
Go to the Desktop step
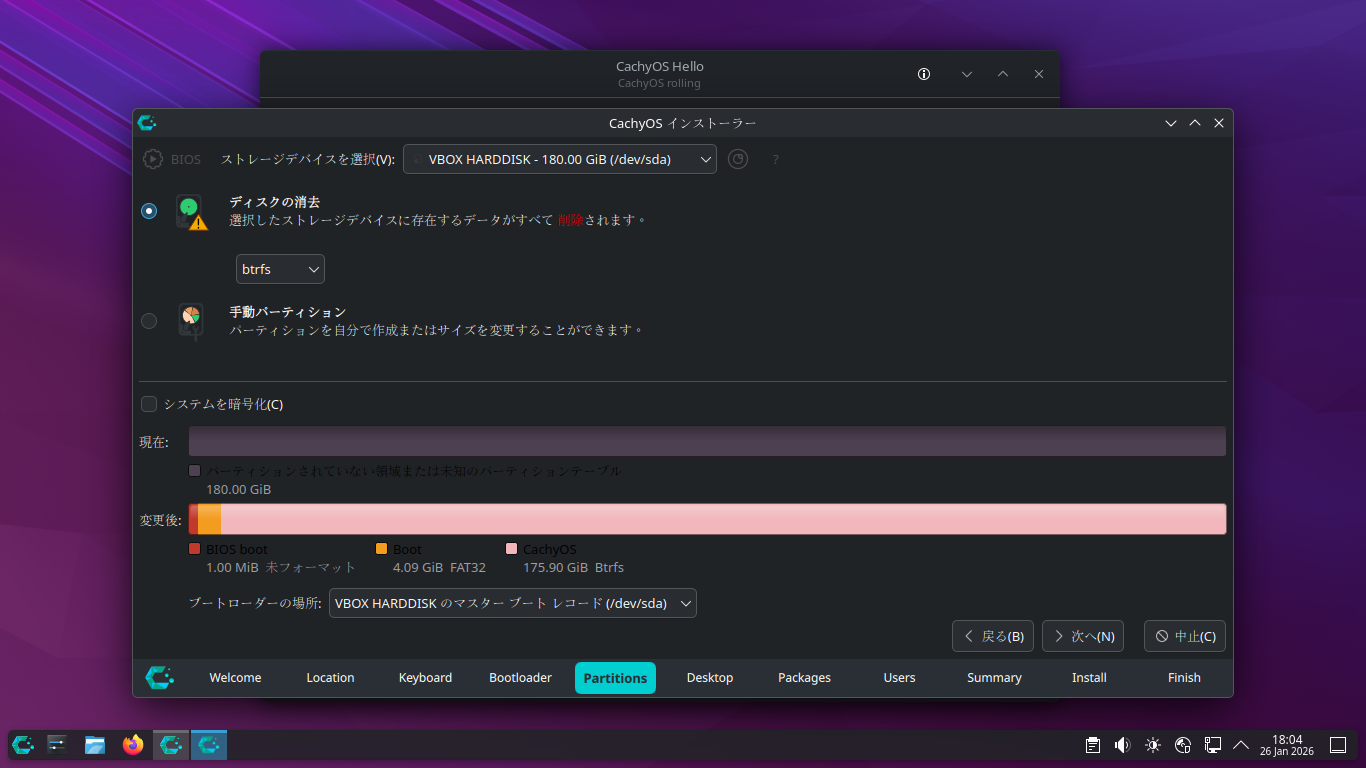[710, 678]
